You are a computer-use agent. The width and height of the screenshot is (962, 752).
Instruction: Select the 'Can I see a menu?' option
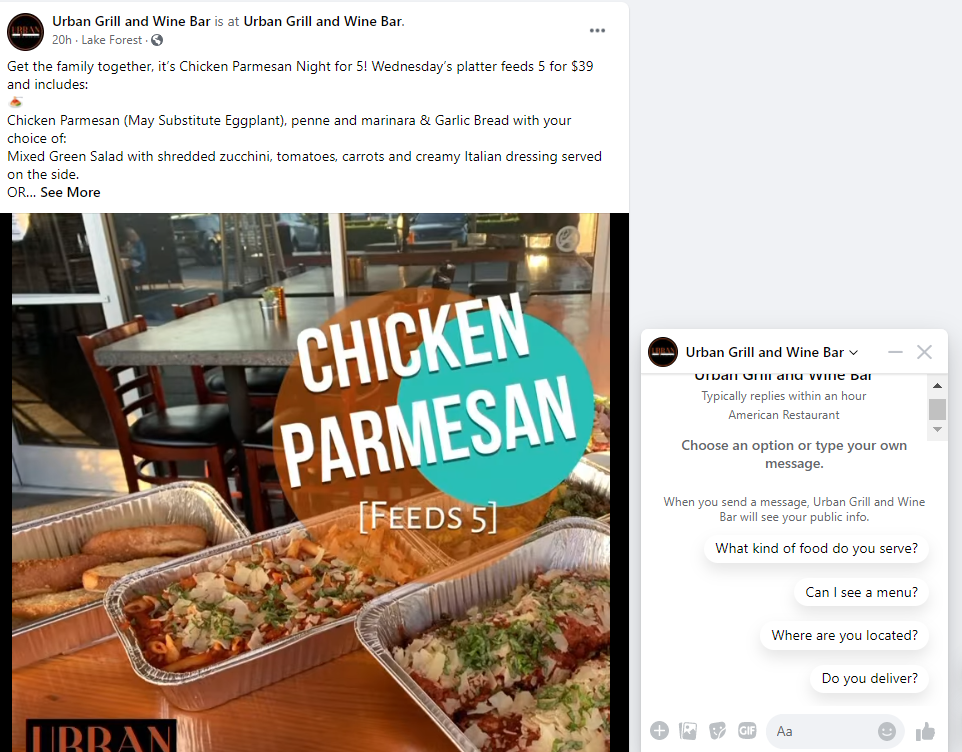pyautogui.click(x=861, y=593)
